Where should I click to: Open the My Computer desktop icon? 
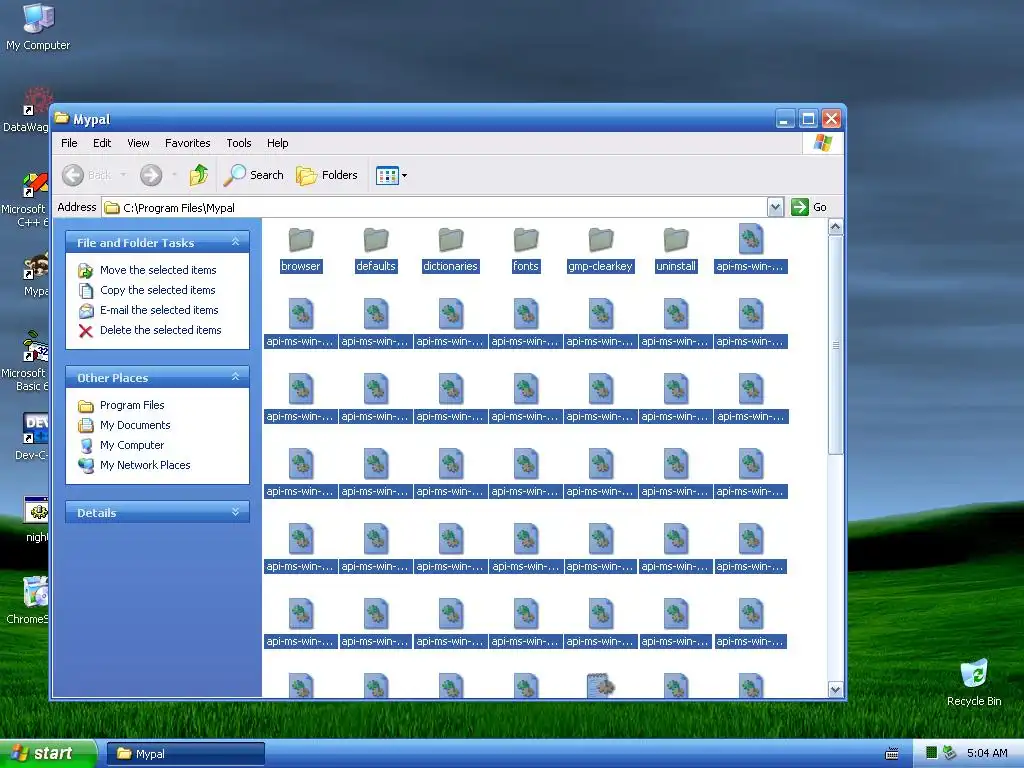pos(38,26)
